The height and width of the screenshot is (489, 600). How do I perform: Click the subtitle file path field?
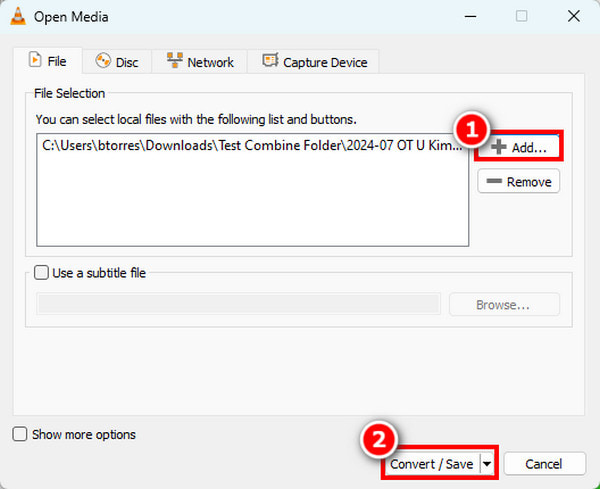tap(238, 304)
